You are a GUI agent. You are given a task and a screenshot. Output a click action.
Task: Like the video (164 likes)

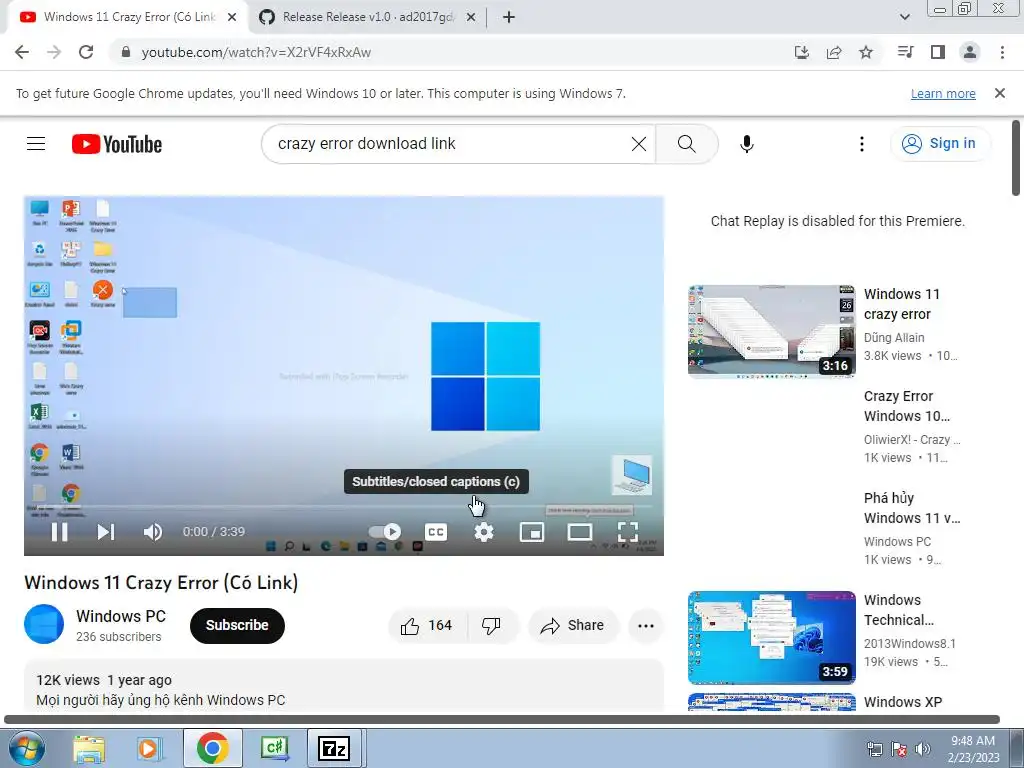point(428,626)
